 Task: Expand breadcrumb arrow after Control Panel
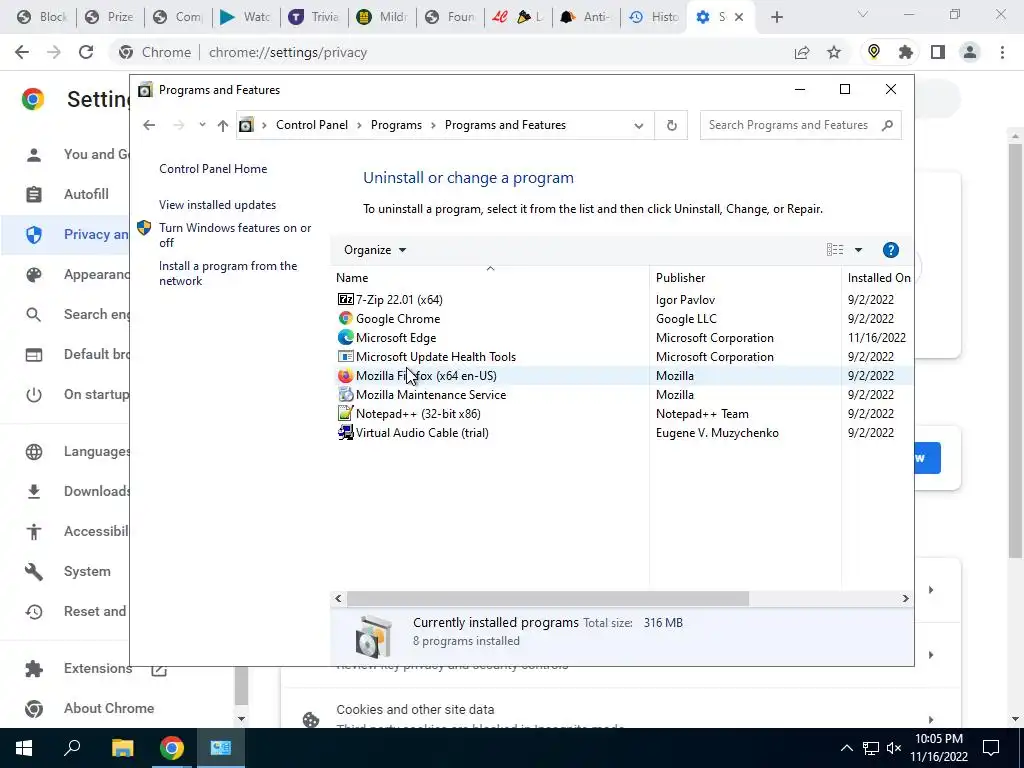coord(359,125)
